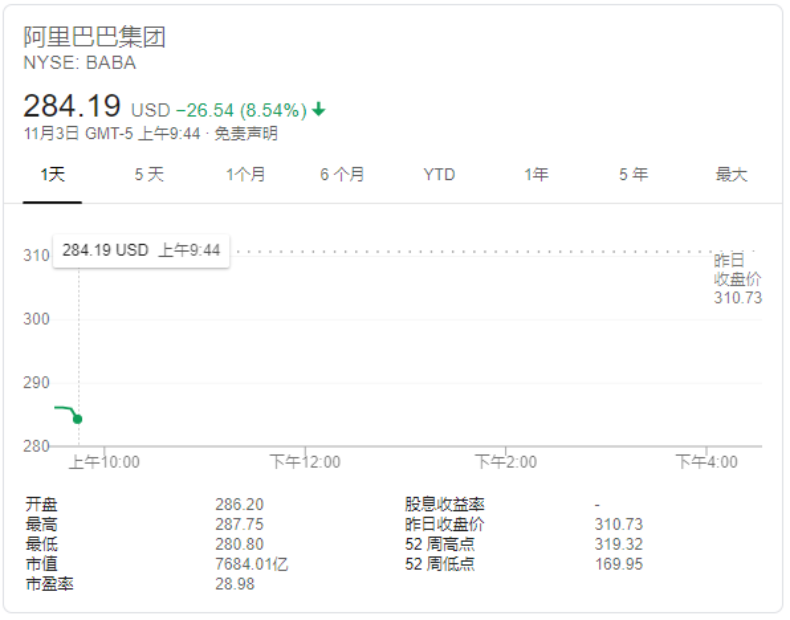The width and height of the screenshot is (790, 620).
Task: Click the −26.54 (8.54%) change value
Action: click(241, 110)
